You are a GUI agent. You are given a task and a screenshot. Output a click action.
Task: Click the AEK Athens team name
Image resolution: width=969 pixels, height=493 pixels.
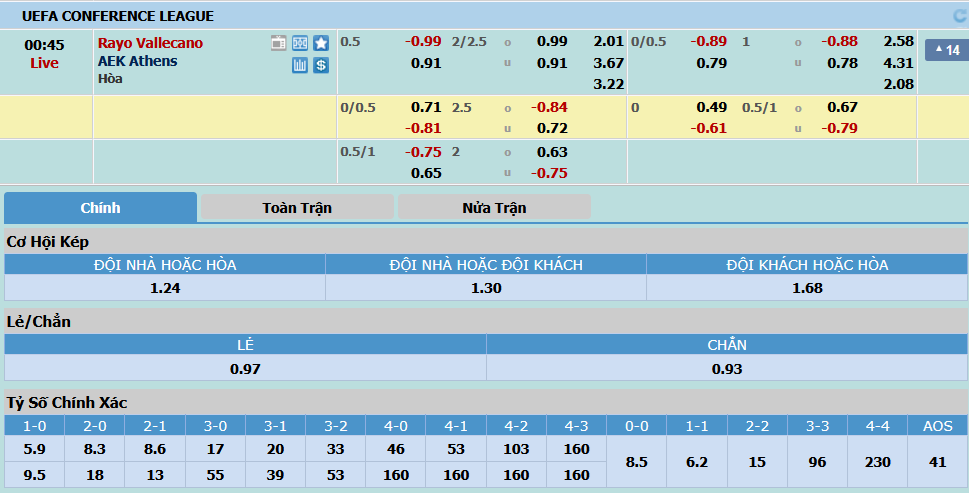pos(137,61)
